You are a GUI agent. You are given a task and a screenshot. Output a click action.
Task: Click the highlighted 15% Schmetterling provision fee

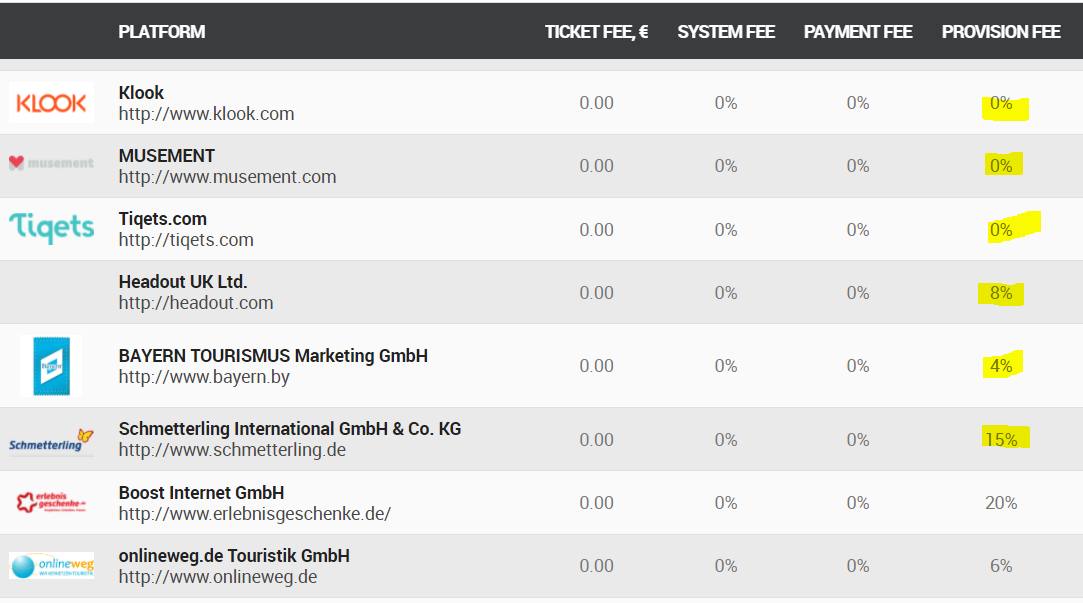(x=1001, y=439)
